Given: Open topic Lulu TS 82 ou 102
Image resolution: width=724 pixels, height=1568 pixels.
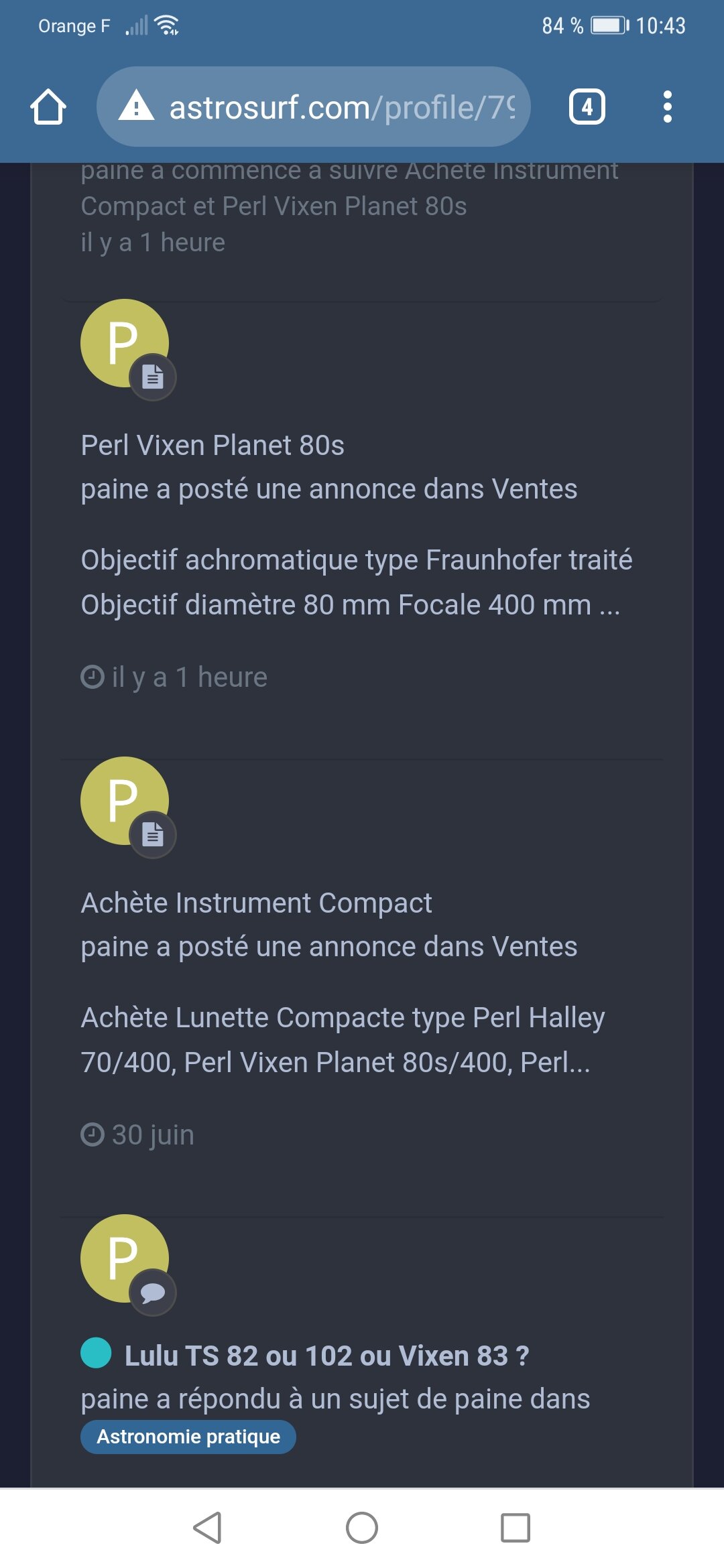Looking at the screenshot, I should (326, 1356).
